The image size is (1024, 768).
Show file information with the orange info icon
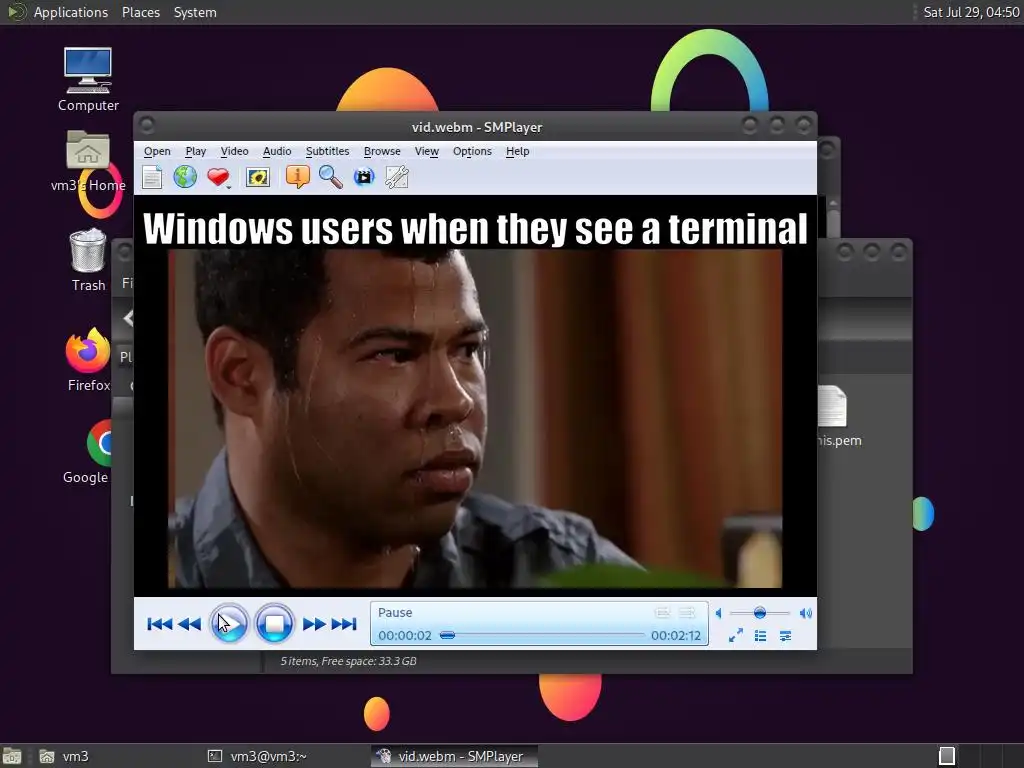point(297,177)
